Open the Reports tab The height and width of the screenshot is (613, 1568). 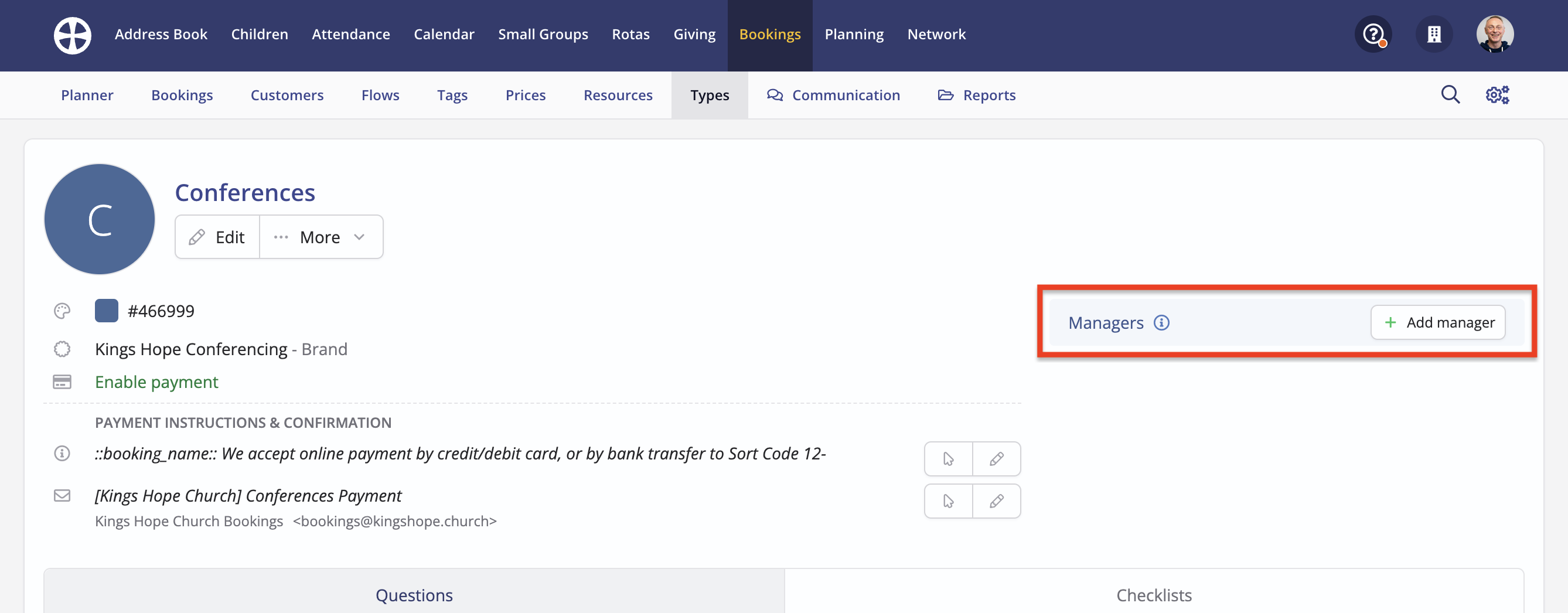[x=976, y=95]
